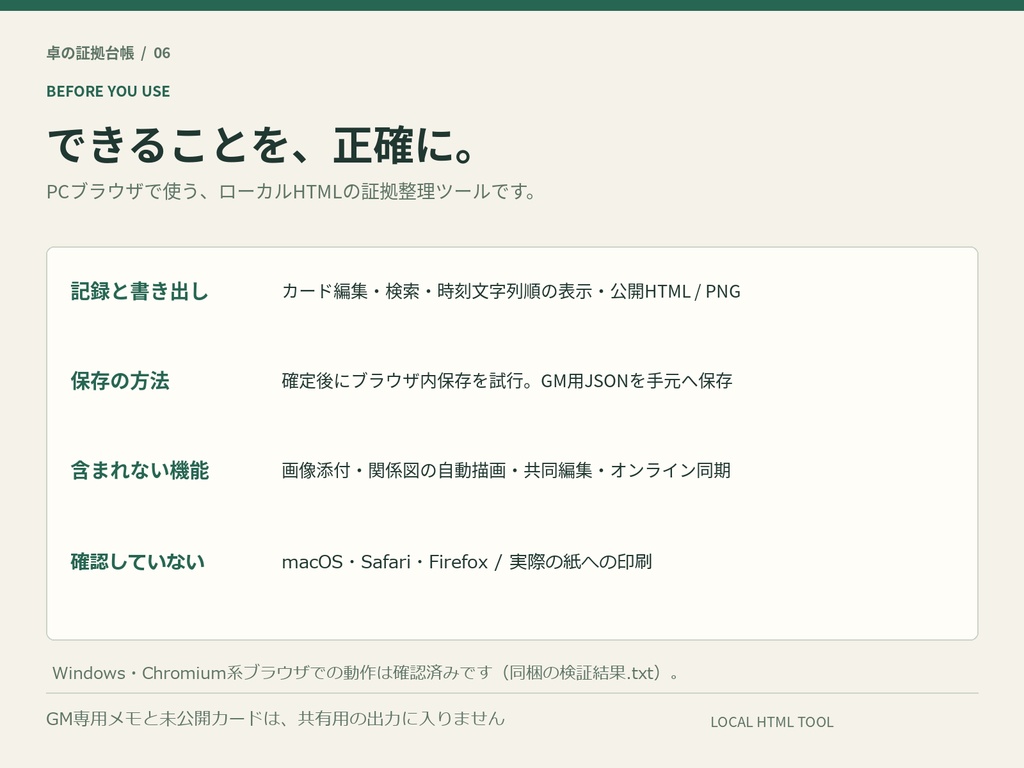The image size is (1024, 768).
Task: Click the BEFORE YOU USE heading label
Action: (x=108, y=91)
